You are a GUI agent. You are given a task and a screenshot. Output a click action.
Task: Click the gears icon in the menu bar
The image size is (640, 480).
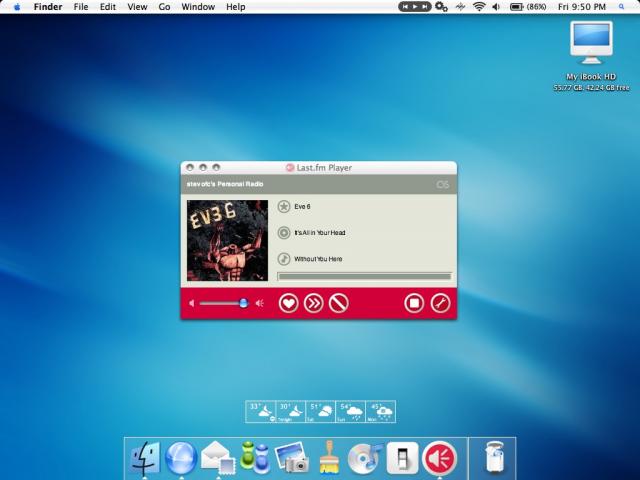441,7
